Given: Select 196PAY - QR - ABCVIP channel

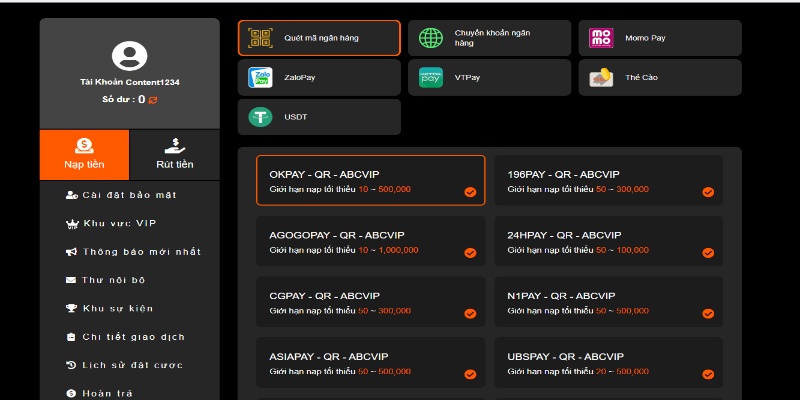Looking at the screenshot, I should click(609, 181).
